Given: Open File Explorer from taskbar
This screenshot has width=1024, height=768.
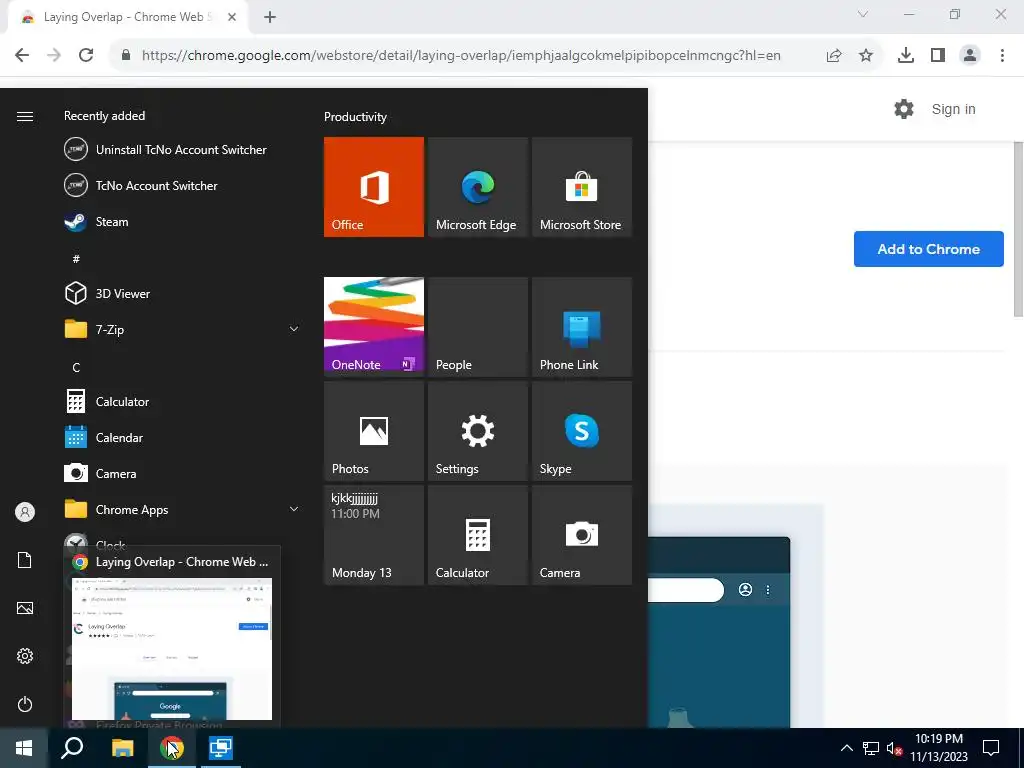Looking at the screenshot, I should [x=122, y=748].
